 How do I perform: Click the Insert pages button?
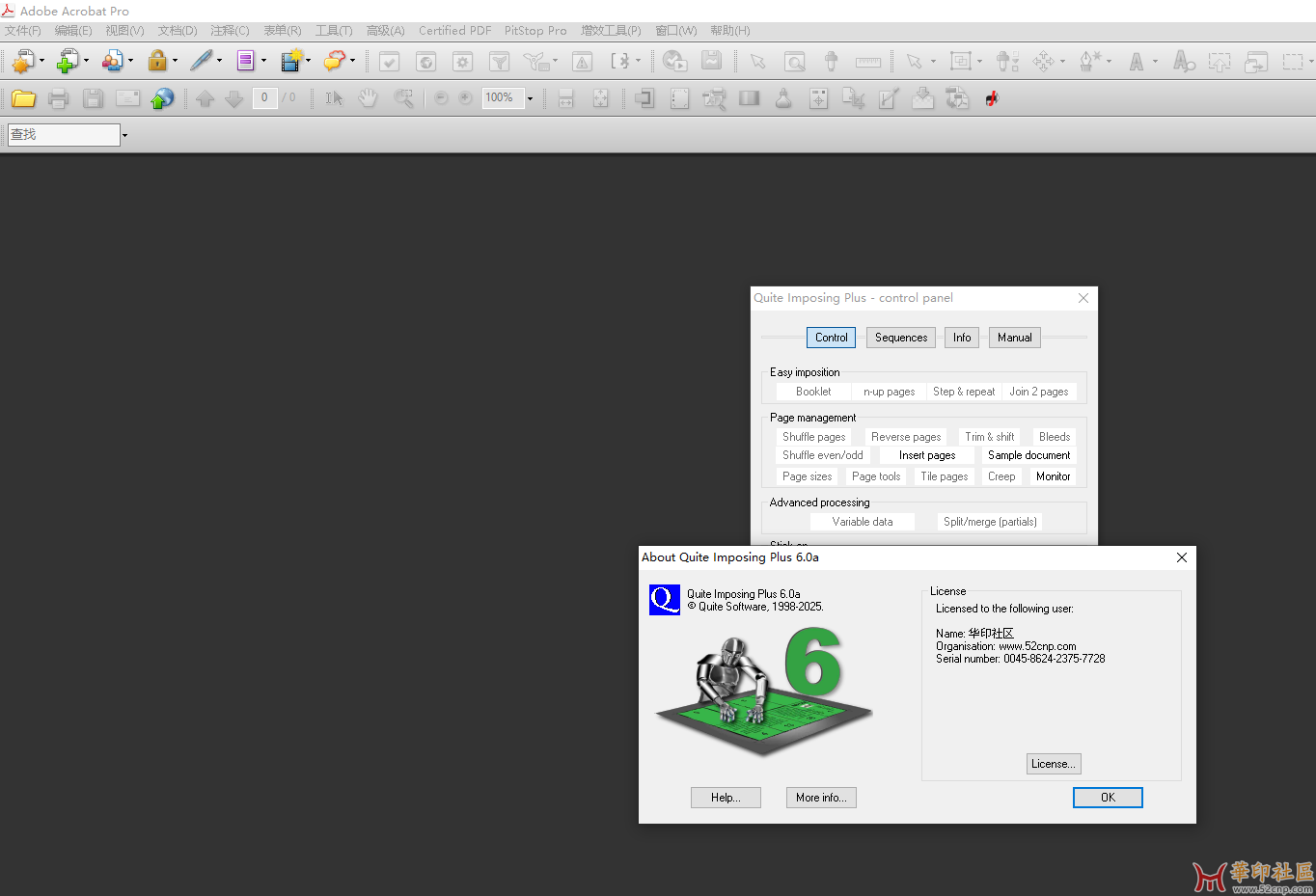[x=927, y=455]
